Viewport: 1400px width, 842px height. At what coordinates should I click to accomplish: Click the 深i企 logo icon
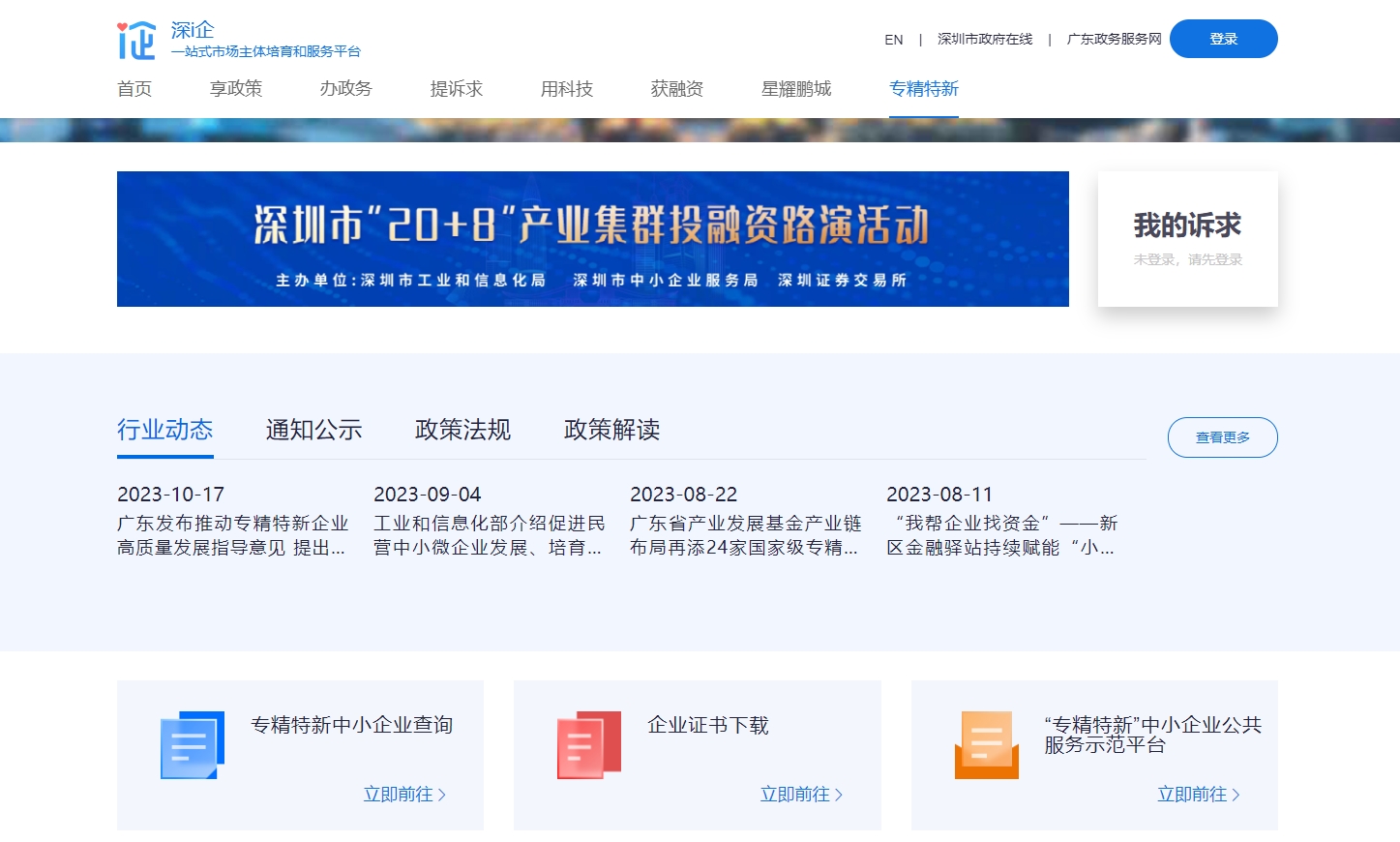[x=135, y=40]
